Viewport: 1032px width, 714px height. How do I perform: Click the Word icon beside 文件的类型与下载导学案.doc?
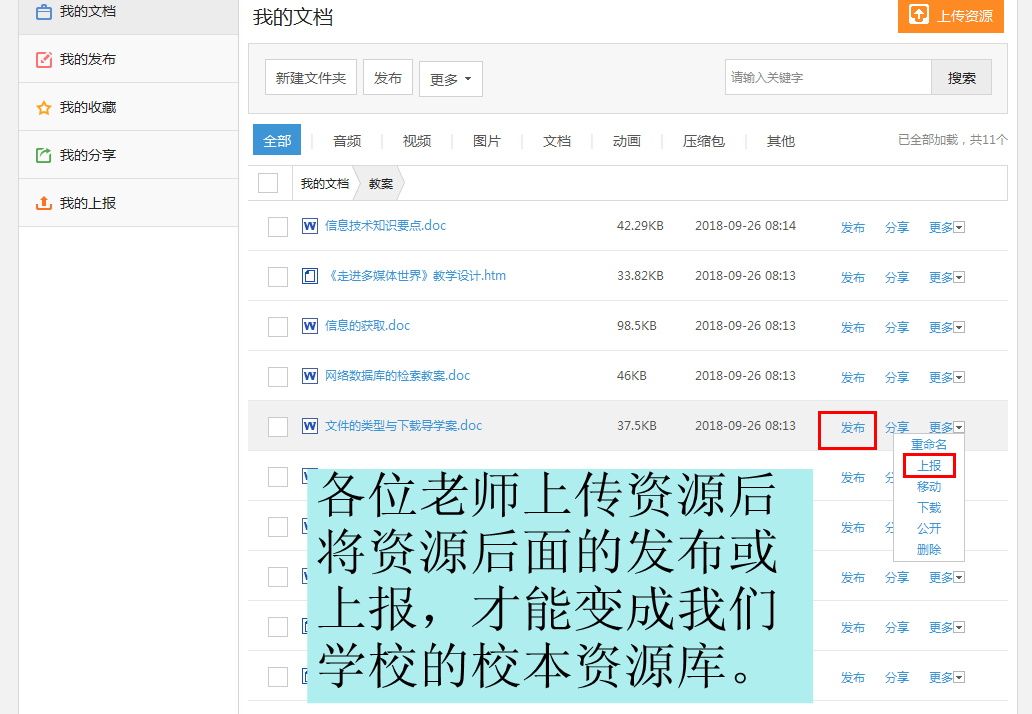310,425
